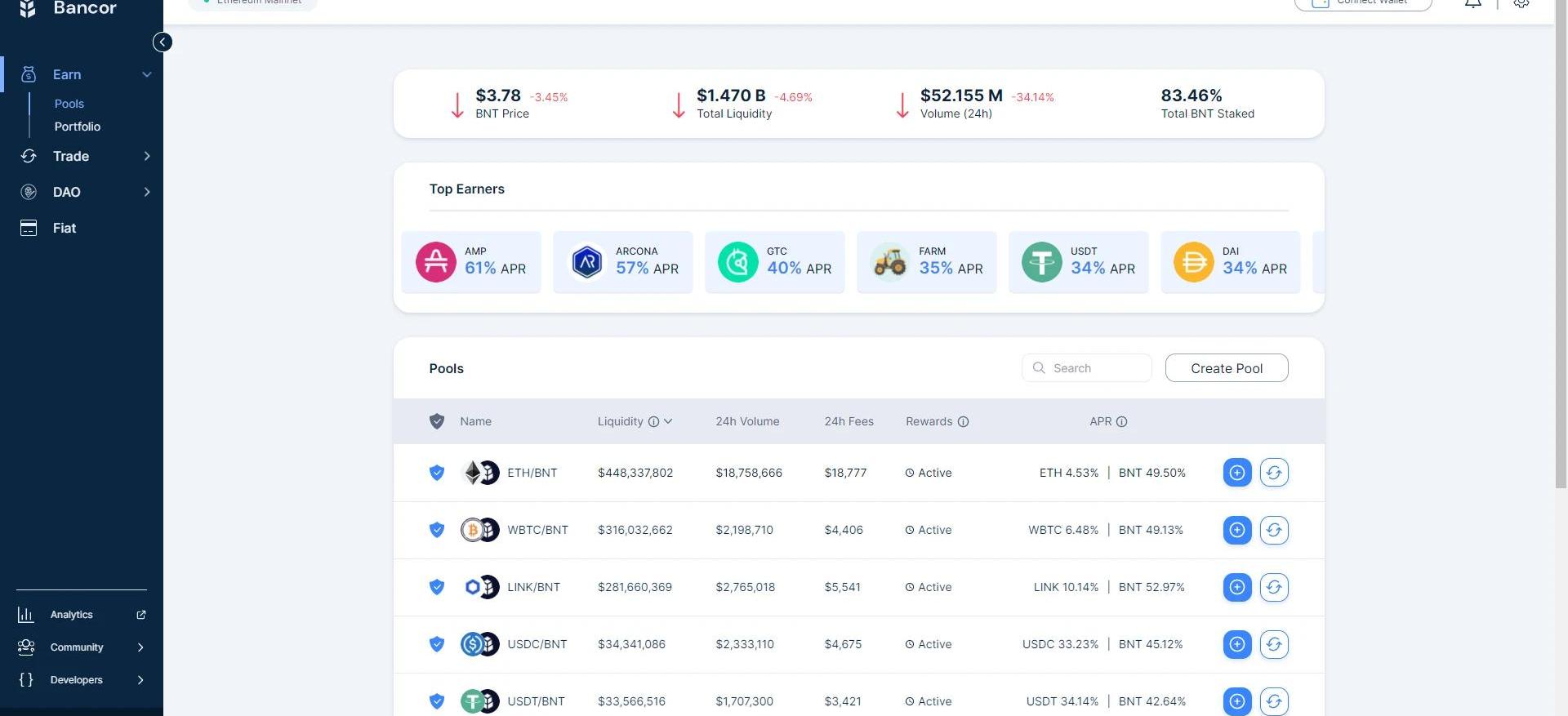Open the settings gear icon
Image resolution: width=1568 pixels, height=716 pixels.
coord(1521,2)
